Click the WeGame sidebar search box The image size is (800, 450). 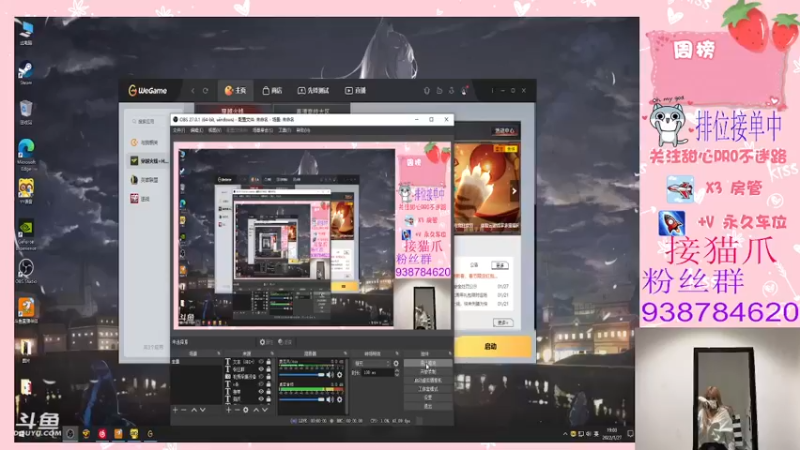tap(146, 121)
